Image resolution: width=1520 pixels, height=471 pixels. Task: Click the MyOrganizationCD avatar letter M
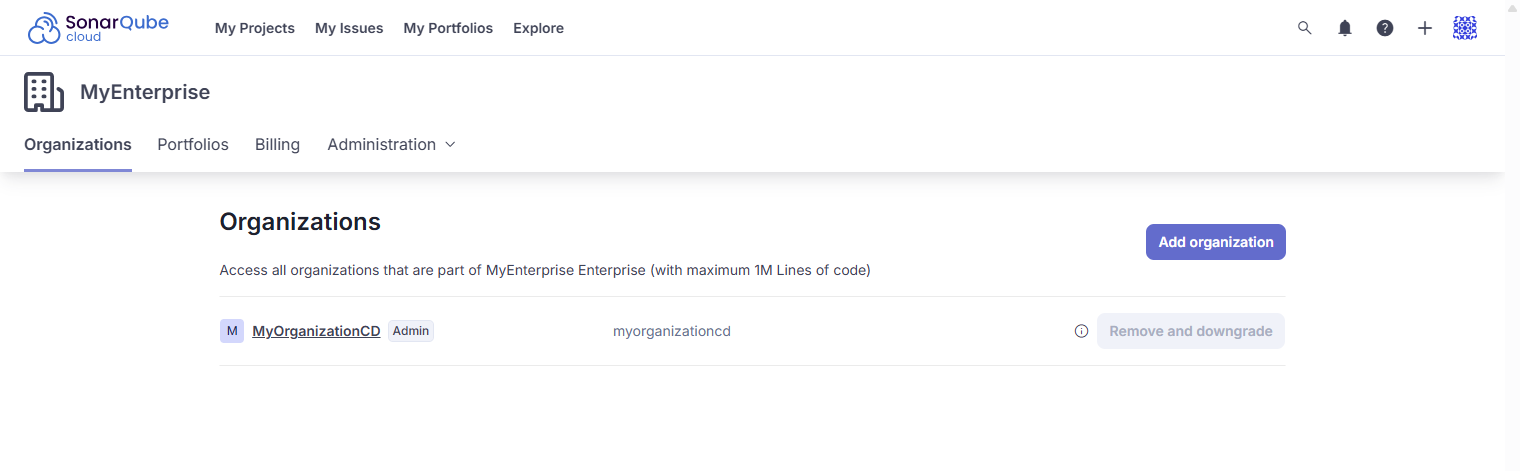click(232, 331)
